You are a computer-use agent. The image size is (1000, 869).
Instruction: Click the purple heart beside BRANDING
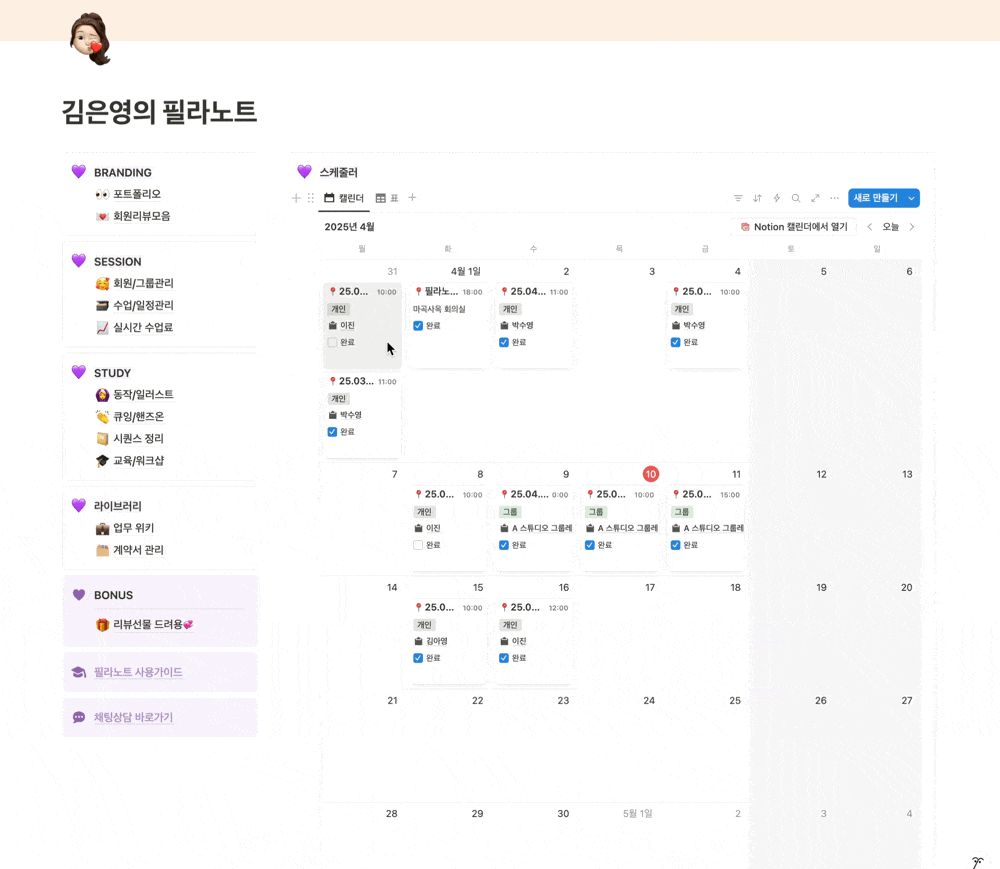(x=78, y=172)
